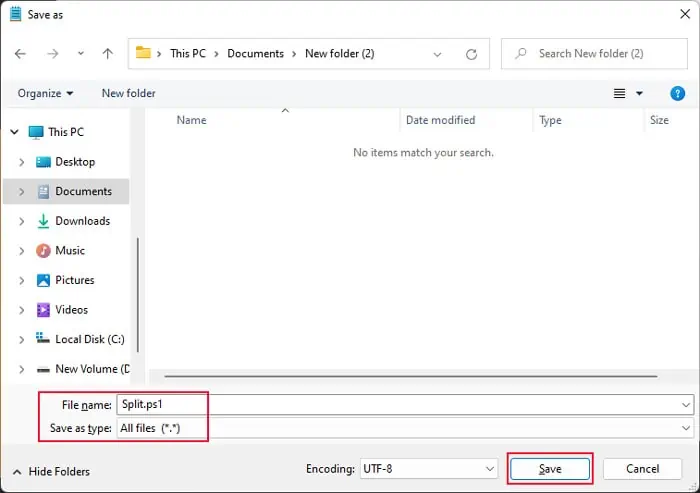
Task: Click the Save button
Action: tap(550, 469)
